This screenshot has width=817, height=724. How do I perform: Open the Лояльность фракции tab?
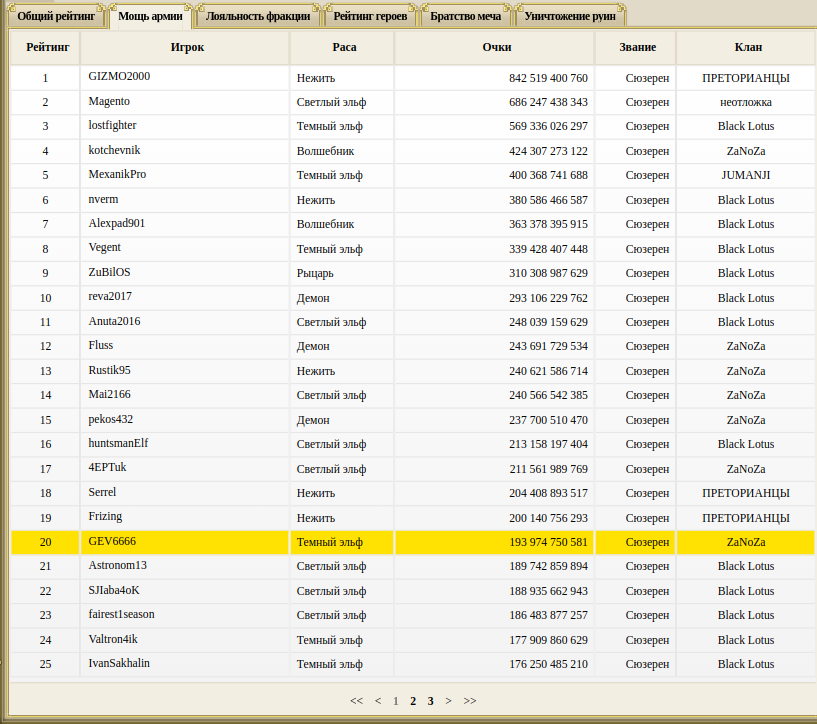coord(258,17)
